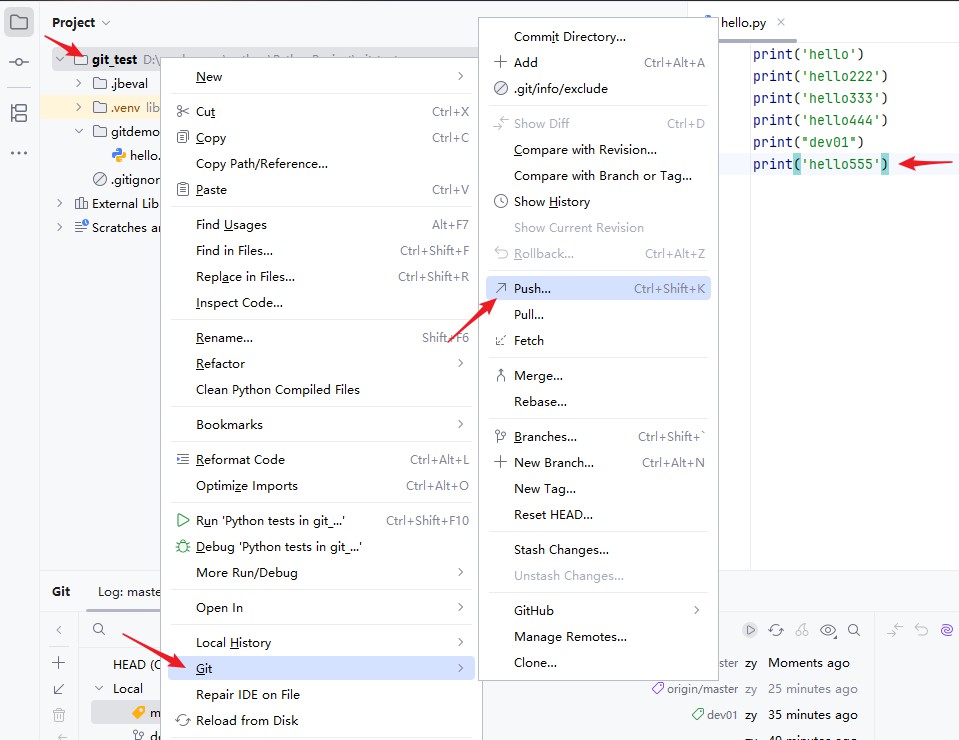The height and width of the screenshot is (740, 959).
Task: Click the search icon in Git branches pane
Action: tap(99, 629)
